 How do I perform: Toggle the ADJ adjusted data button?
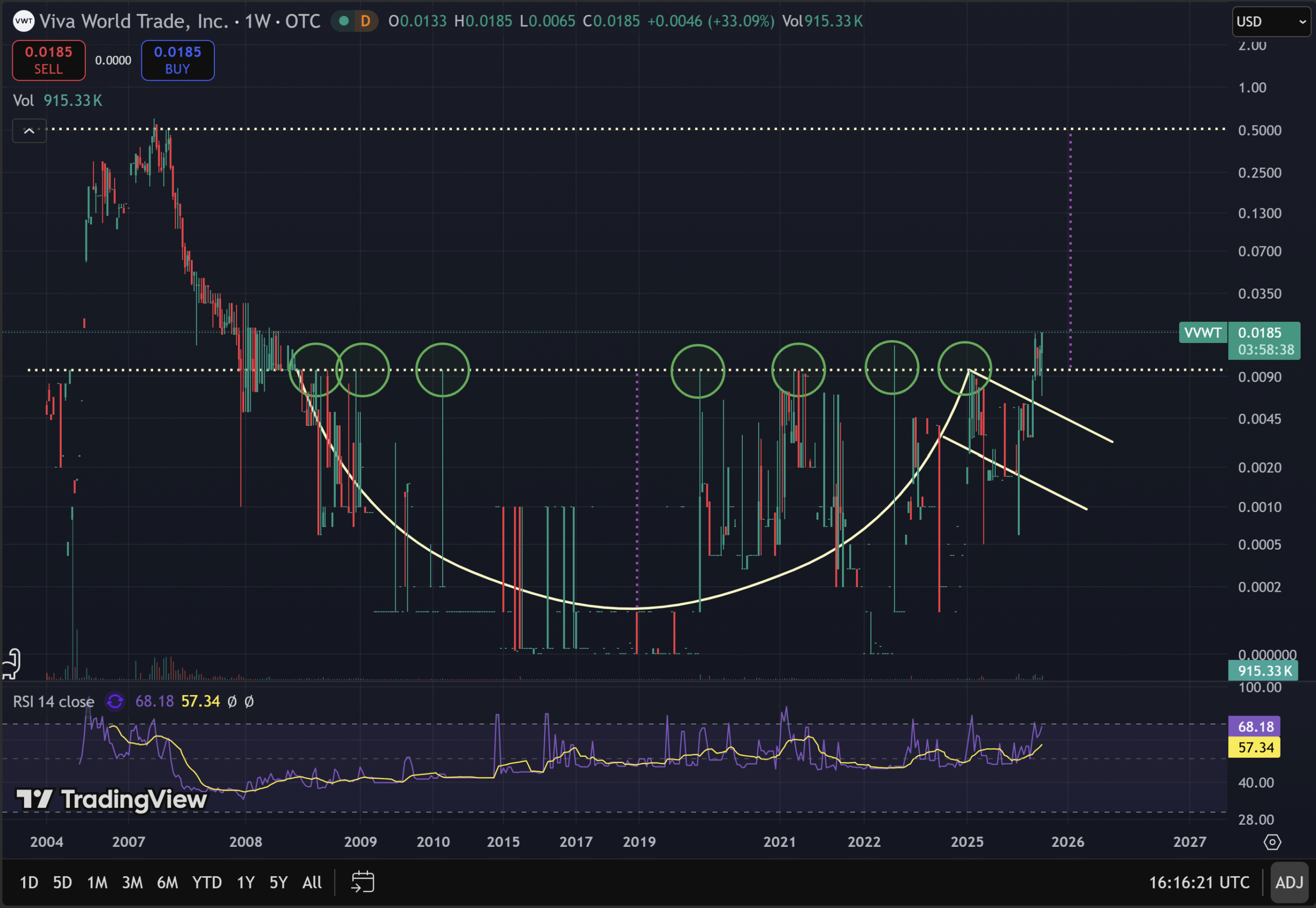click(x=1289, y=882)
